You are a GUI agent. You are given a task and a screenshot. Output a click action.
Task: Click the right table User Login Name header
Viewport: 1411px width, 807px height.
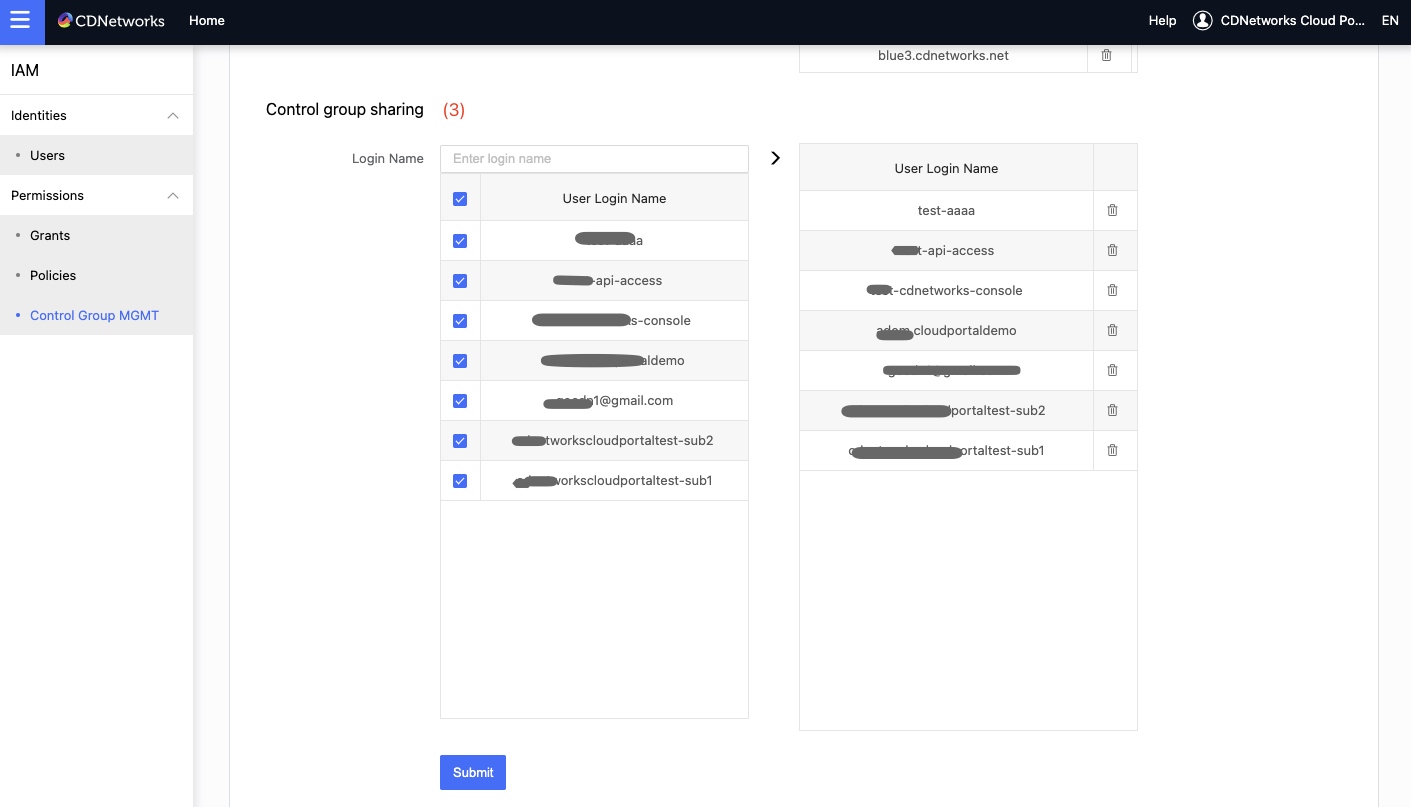pos(946,169)
